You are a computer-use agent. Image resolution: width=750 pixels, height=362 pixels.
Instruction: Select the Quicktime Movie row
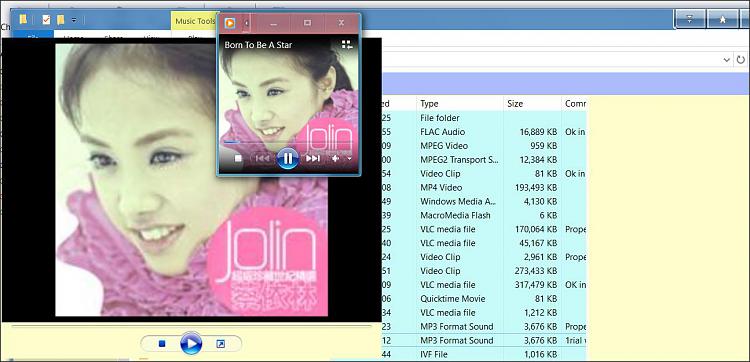click(484, 298)
